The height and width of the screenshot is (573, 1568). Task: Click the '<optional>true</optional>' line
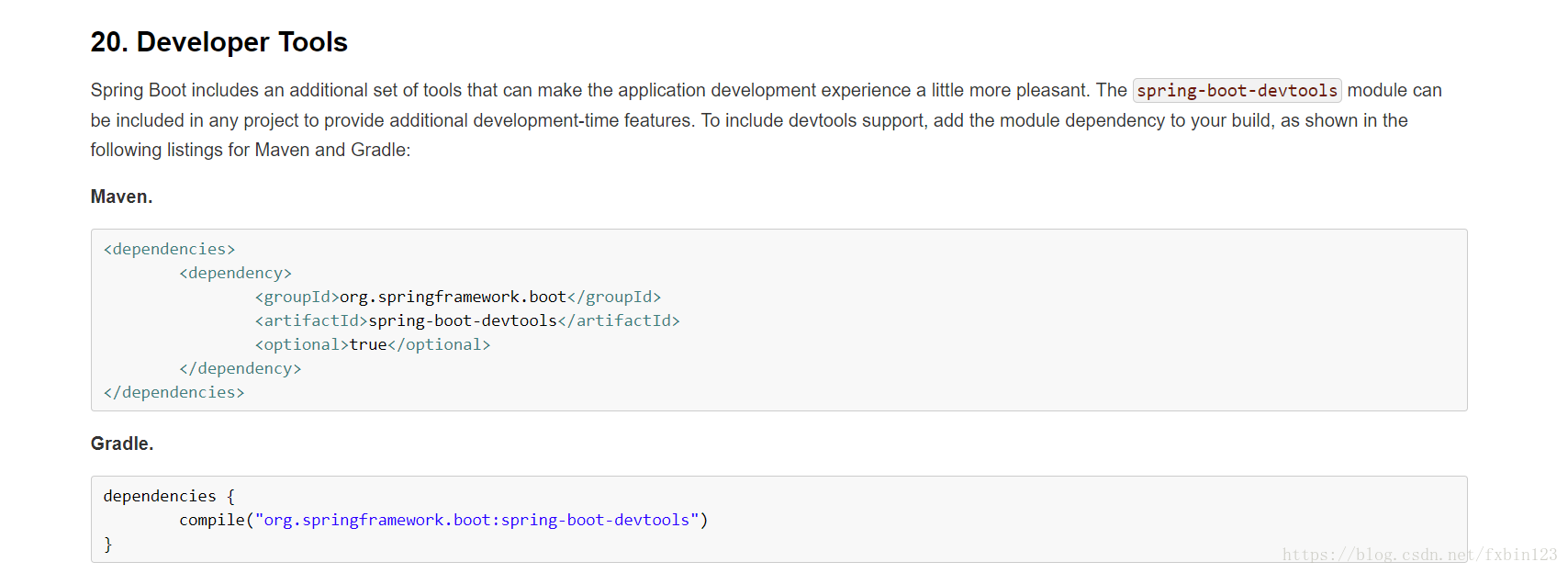pos(373,344)
